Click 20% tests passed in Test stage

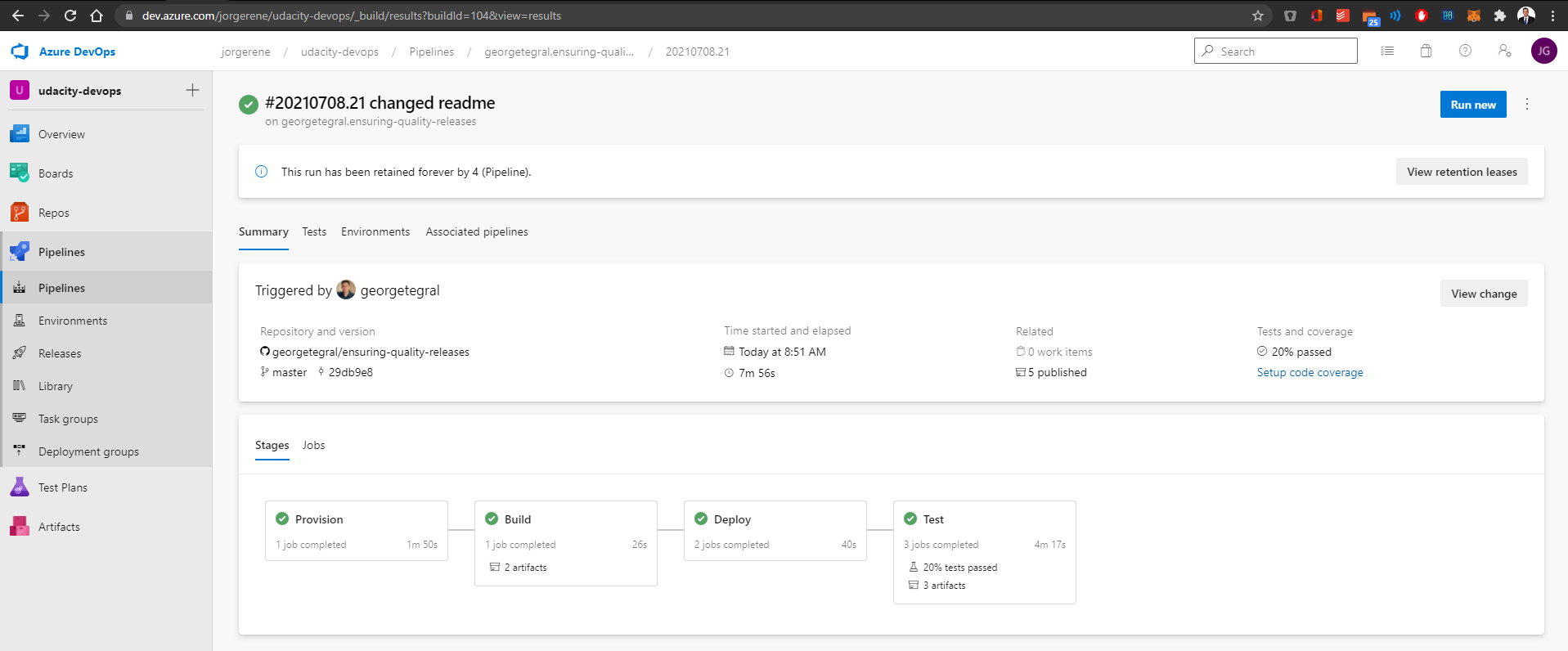pos(960,568)
